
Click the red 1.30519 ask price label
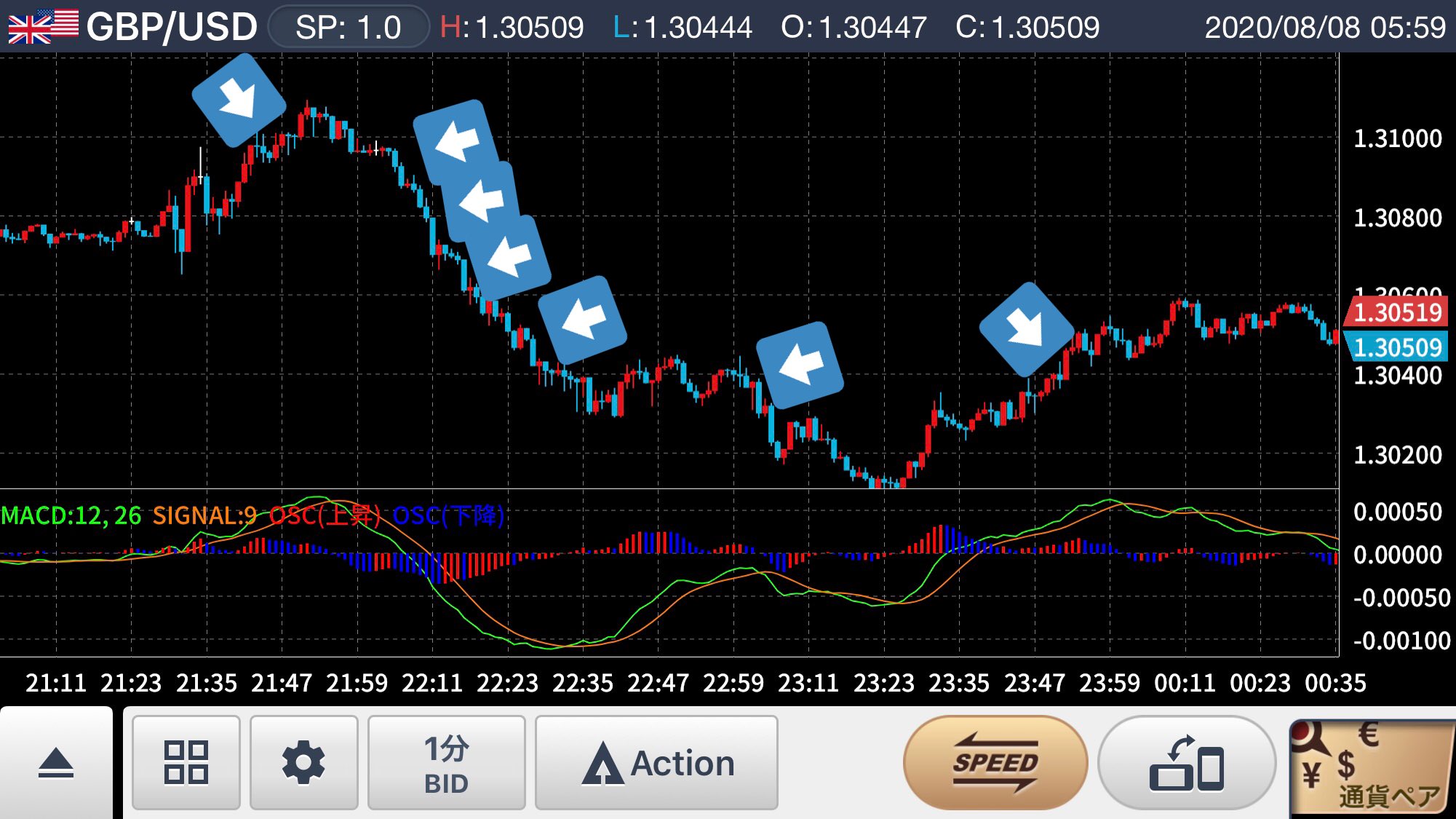(x=1396, y=312)
